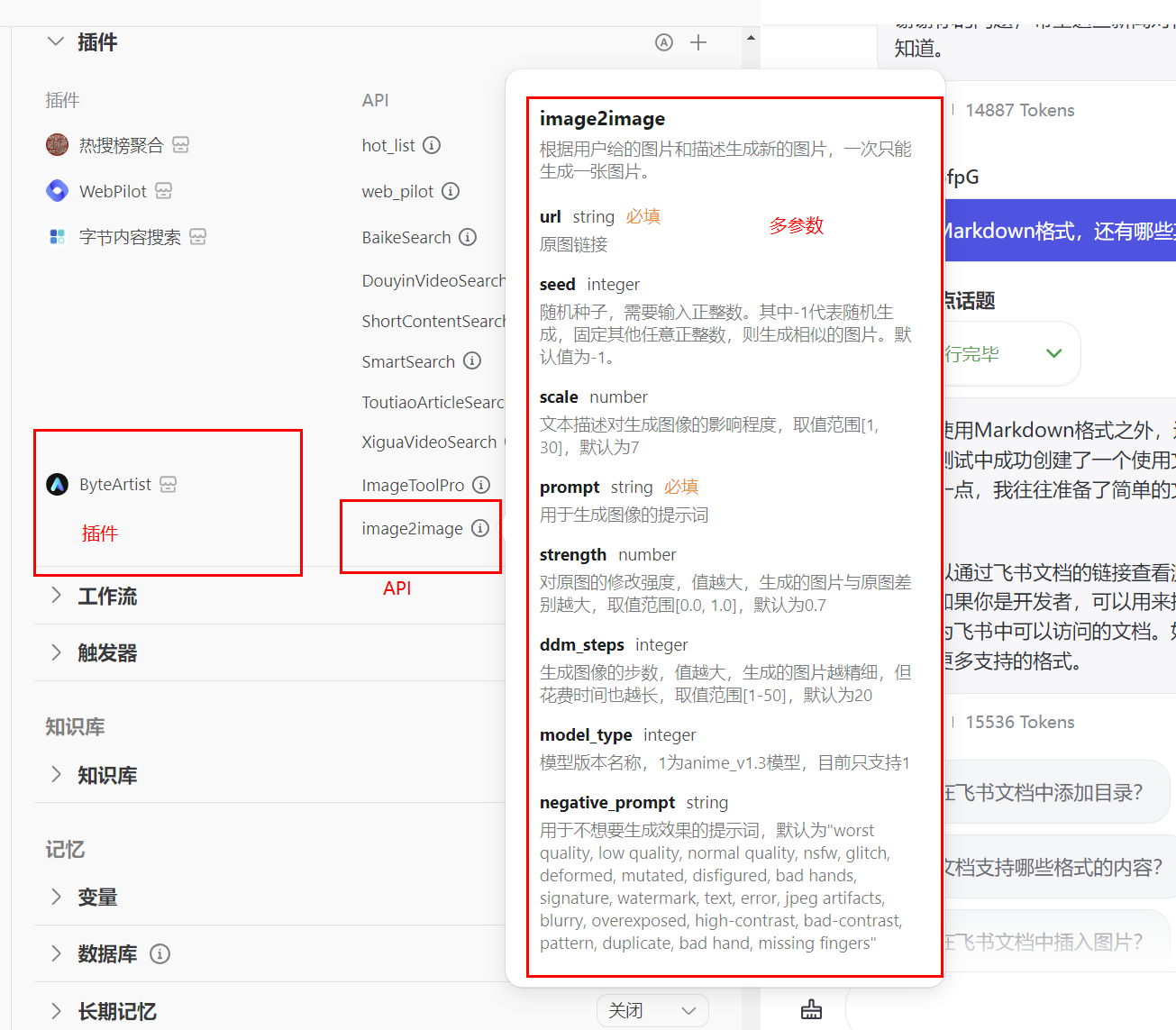Click the 15536 Tokens label
1176x1030 pixels.
[x=1020, y=722]
